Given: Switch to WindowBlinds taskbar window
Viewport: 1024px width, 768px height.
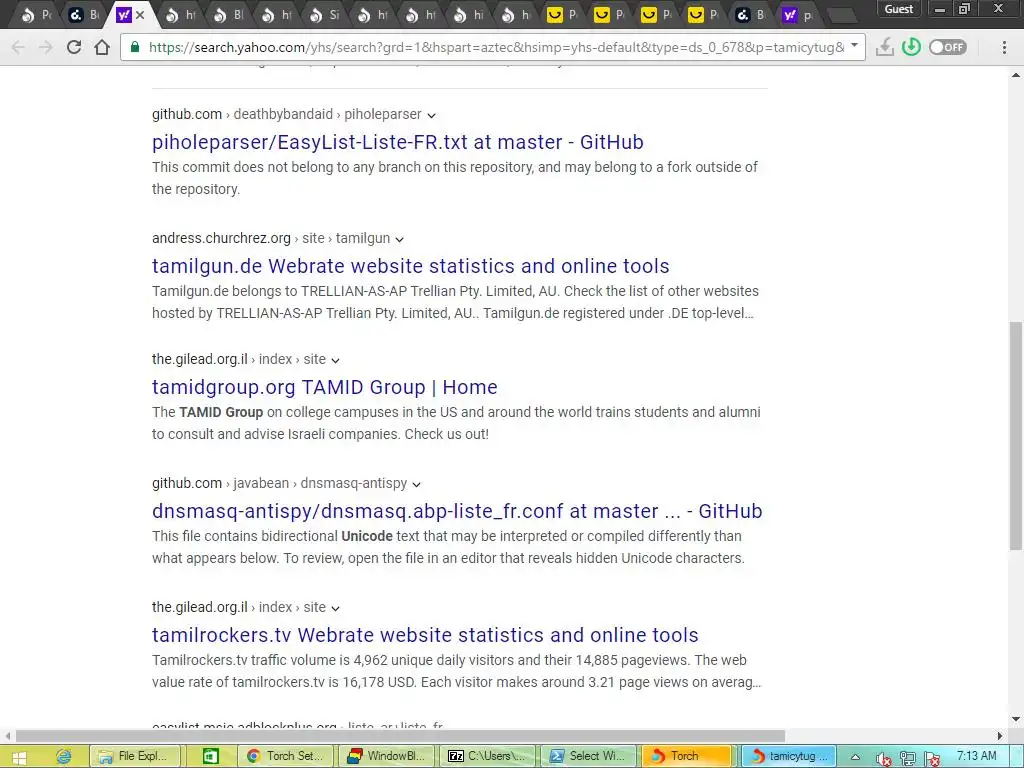Looking at the screenshot, I should click(x=389, y=756).
